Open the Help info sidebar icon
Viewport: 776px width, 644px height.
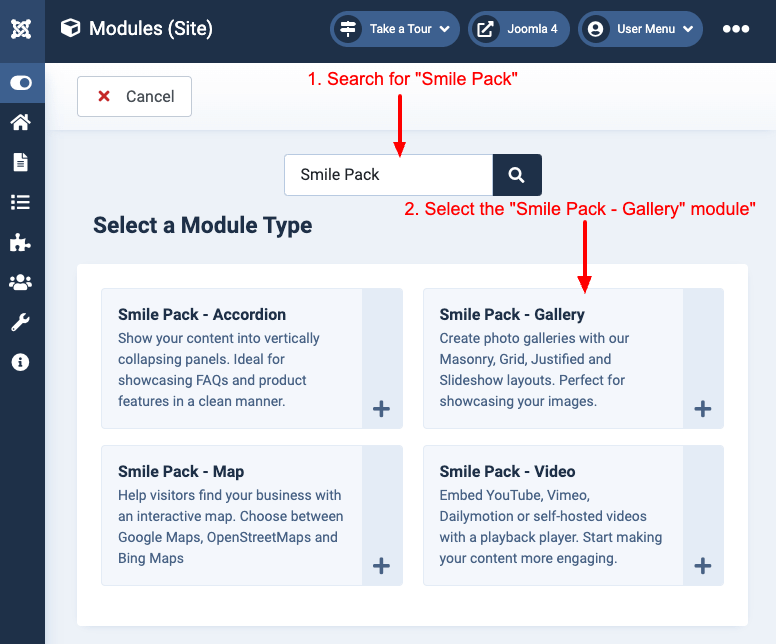[x=20, y=362]
